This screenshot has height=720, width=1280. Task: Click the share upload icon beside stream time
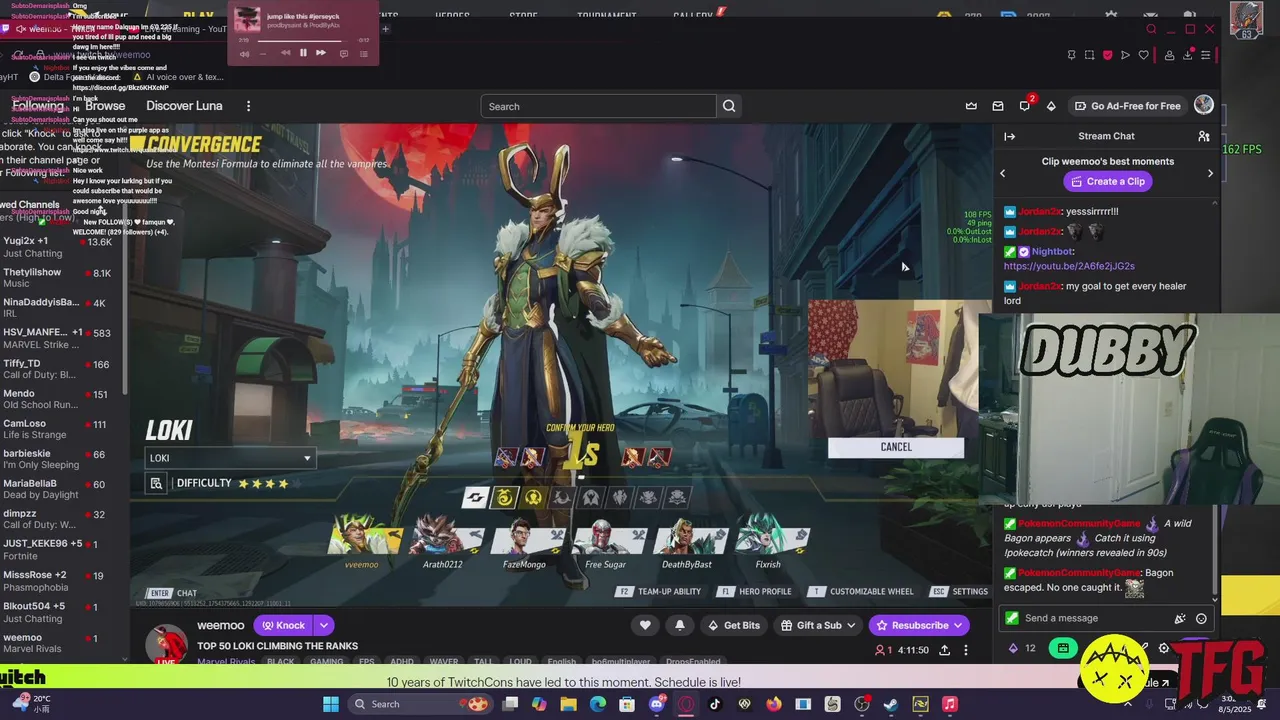(x=944, y=650)
